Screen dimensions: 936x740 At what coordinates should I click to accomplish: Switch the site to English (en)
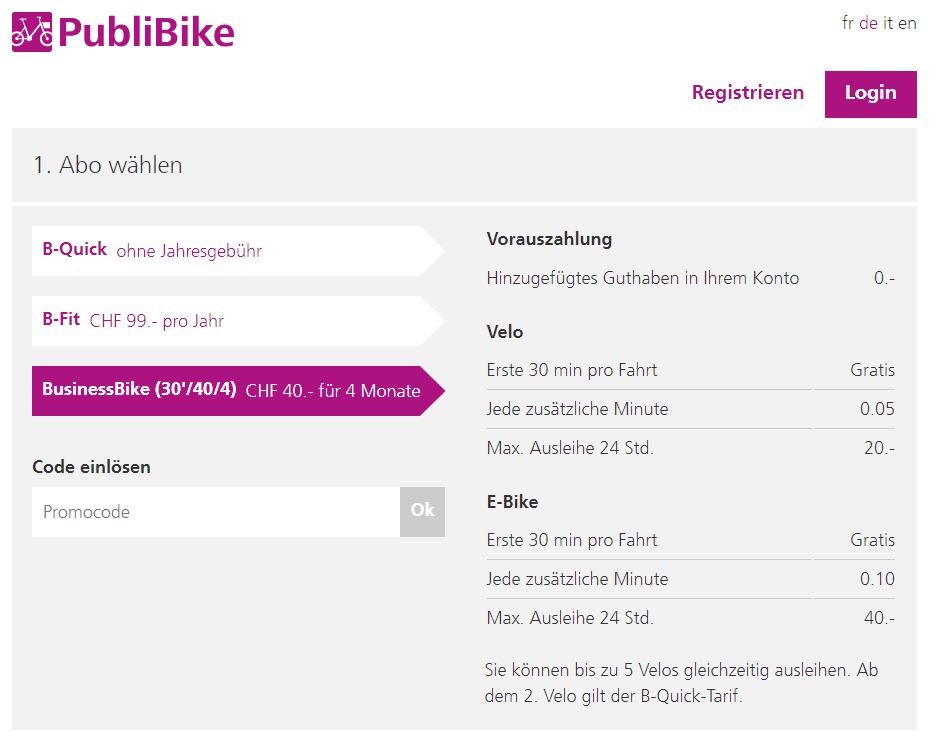pos(907,23)
